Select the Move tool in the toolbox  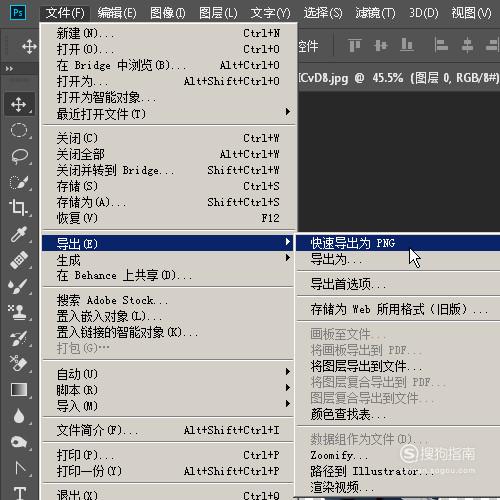click(19, 104)
